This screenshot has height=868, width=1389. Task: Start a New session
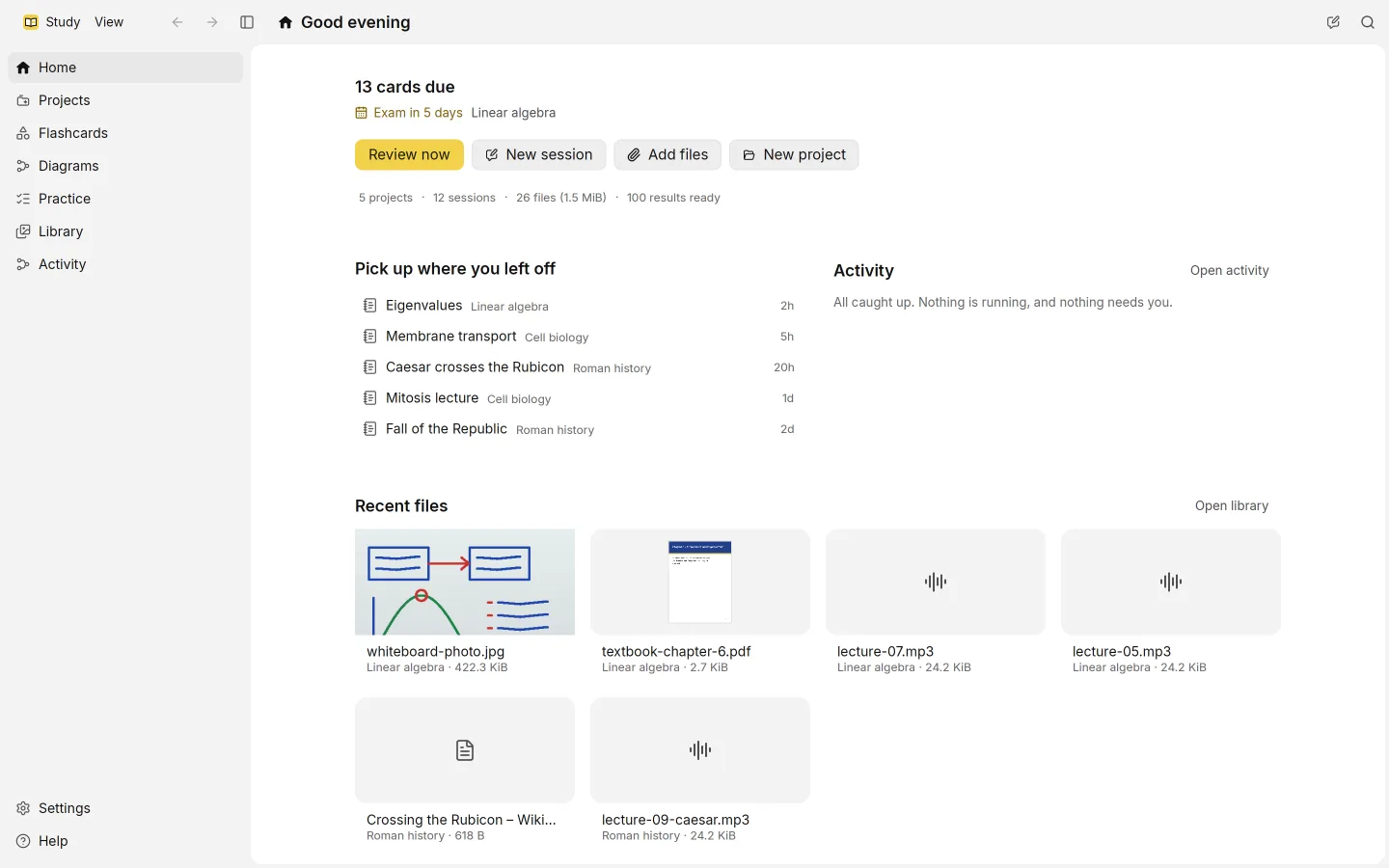click(x=538, y=154)
